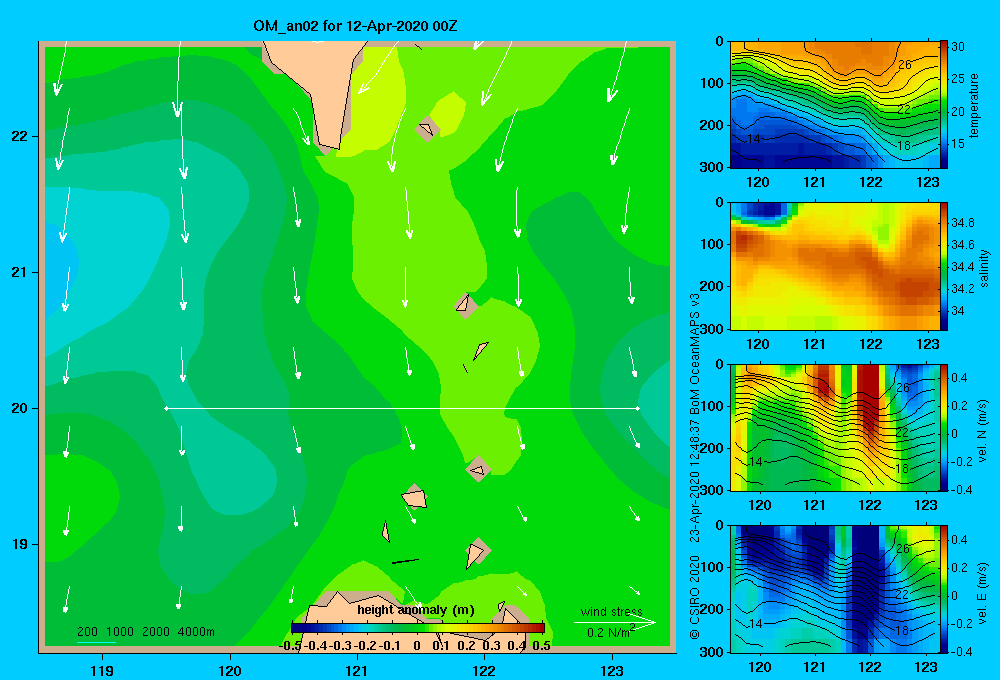Select the 'wind stress' legend label
Image resolution: width=1000 pixels, height=680 pixels.
point(611,611)
